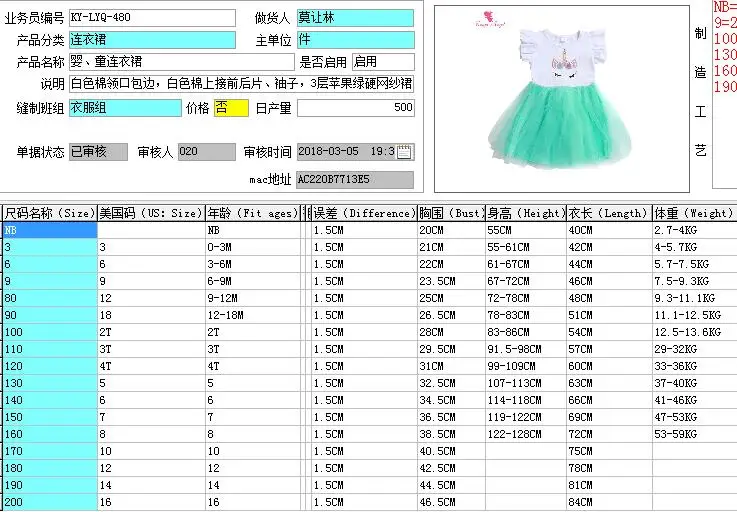737x512 pixels.
Task: Click bust cell 34.5CM
Action: pos(451,400)
